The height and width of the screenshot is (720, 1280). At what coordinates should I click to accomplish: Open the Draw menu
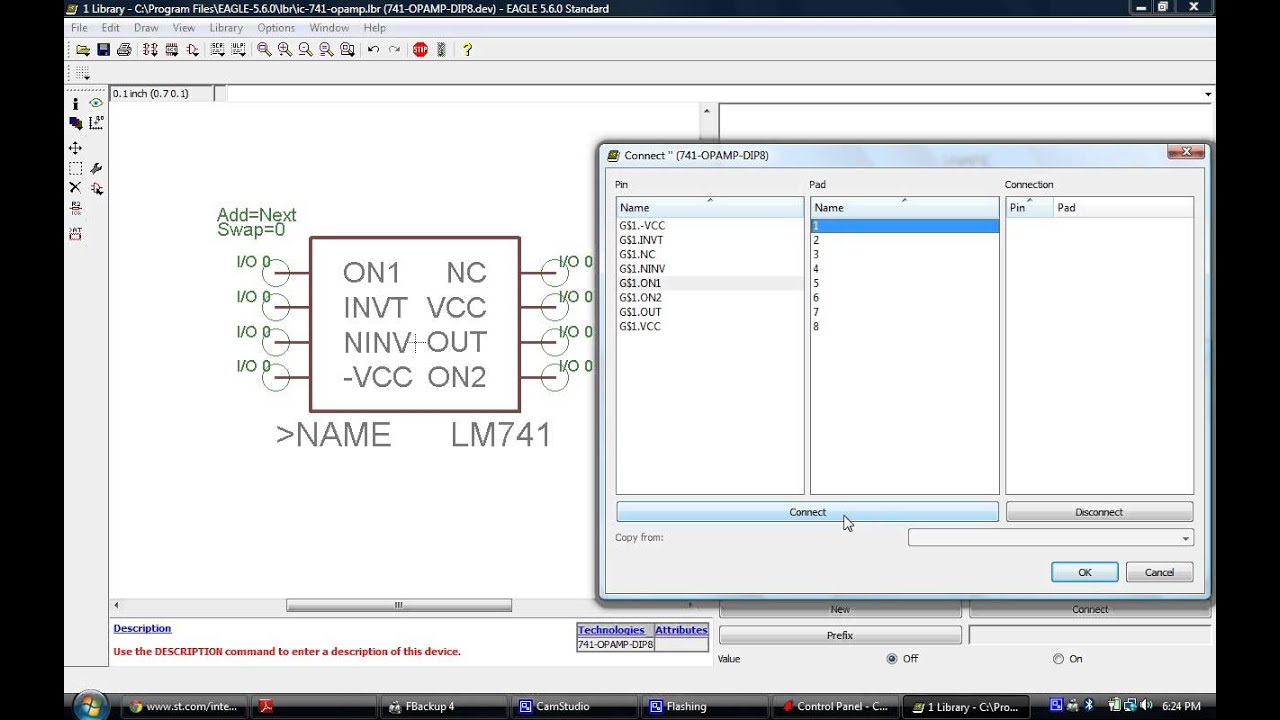coord(146,28)
